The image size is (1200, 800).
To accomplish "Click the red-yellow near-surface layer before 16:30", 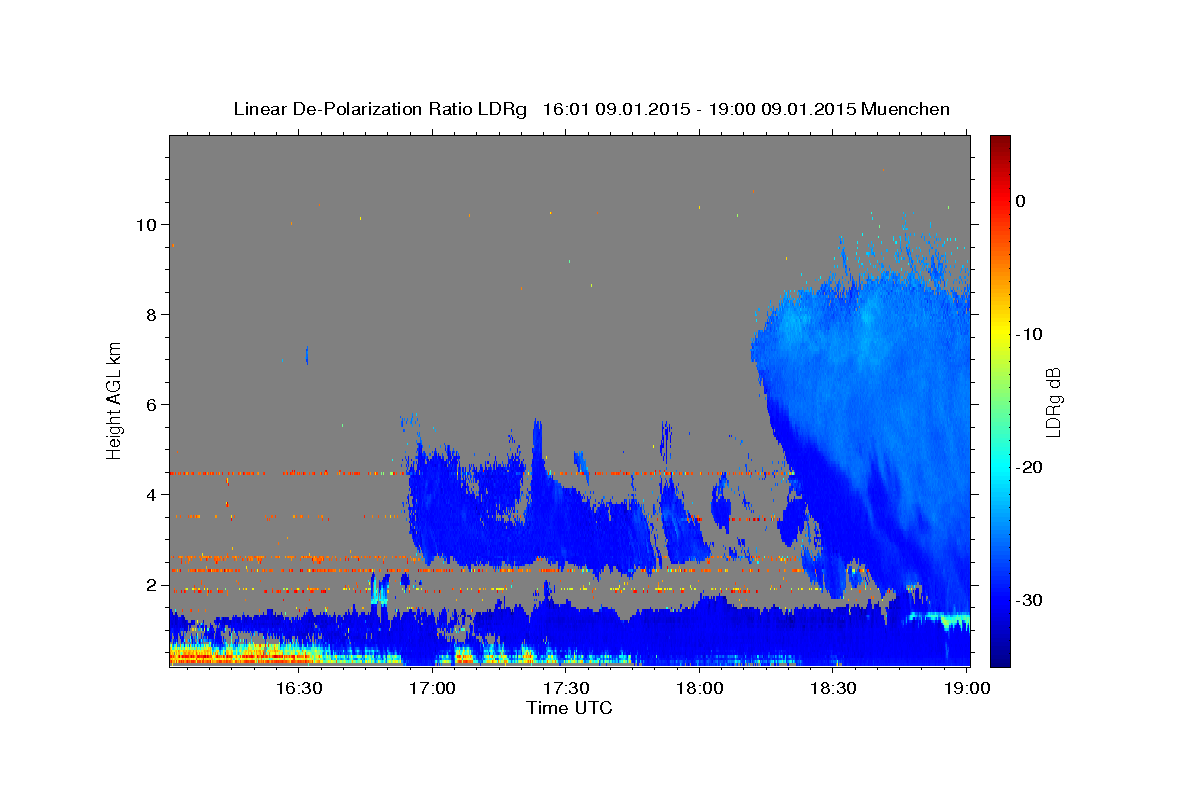I will click(240, 655).
